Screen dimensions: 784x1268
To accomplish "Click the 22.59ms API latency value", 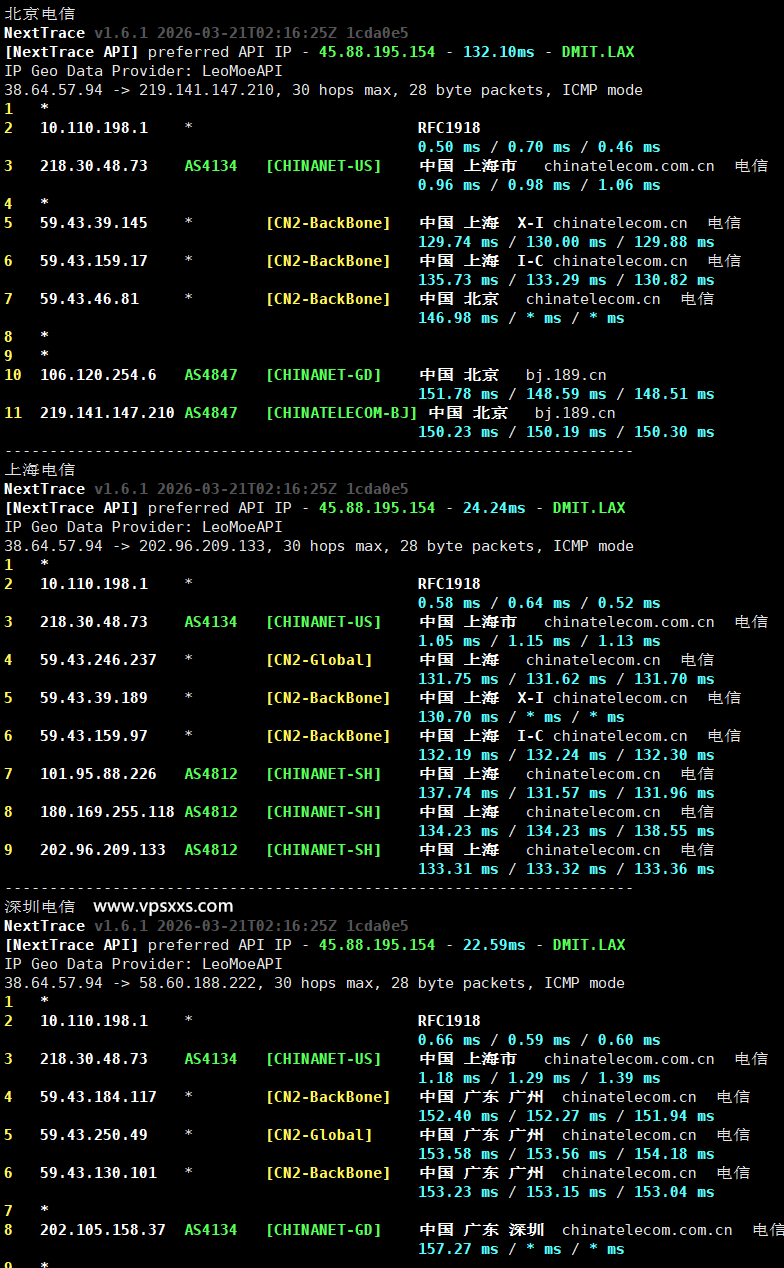I will 493,945.
